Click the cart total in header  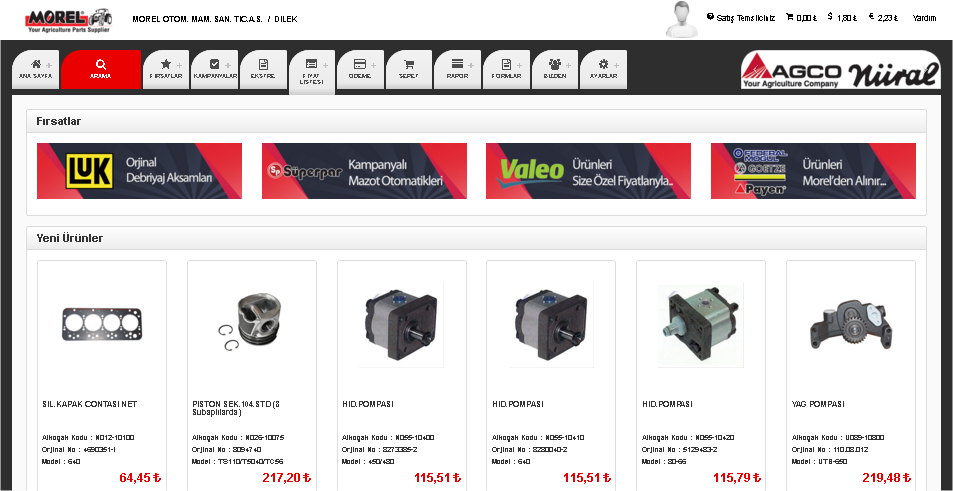tap(802, 18)
